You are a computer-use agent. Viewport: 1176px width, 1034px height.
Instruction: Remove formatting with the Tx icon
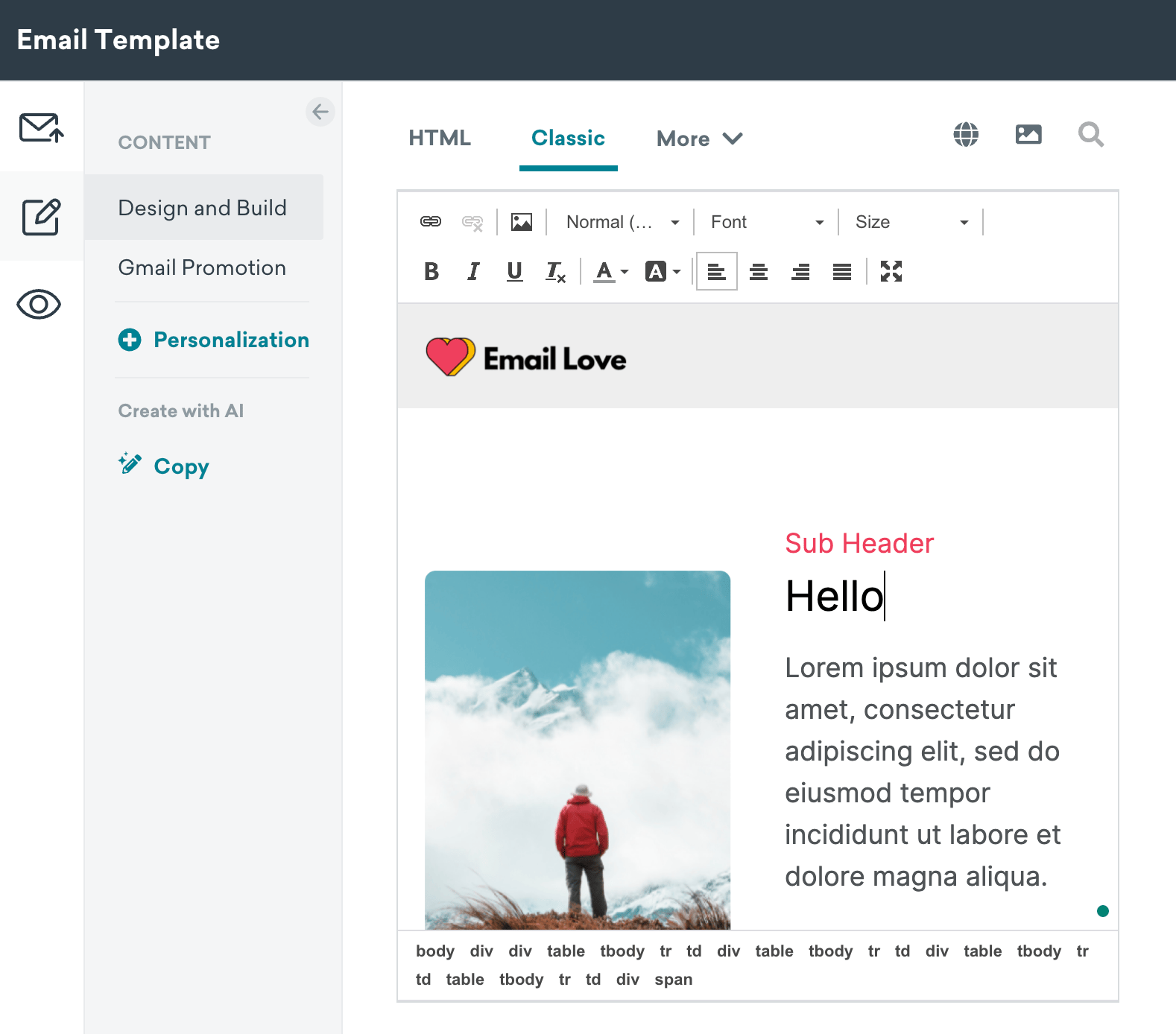(556, 272)
